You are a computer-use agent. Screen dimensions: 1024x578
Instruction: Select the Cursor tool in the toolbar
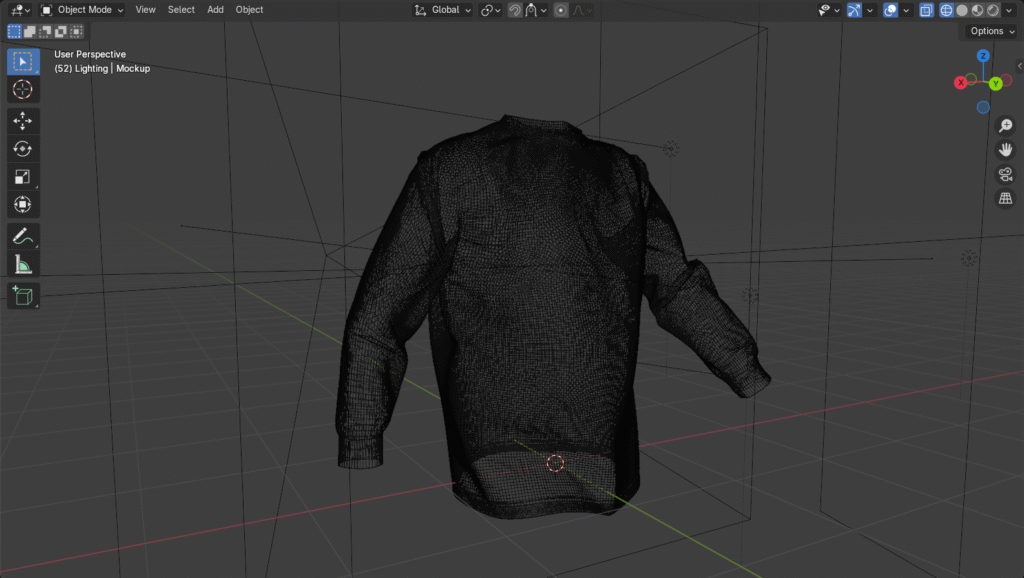[23, 90]
